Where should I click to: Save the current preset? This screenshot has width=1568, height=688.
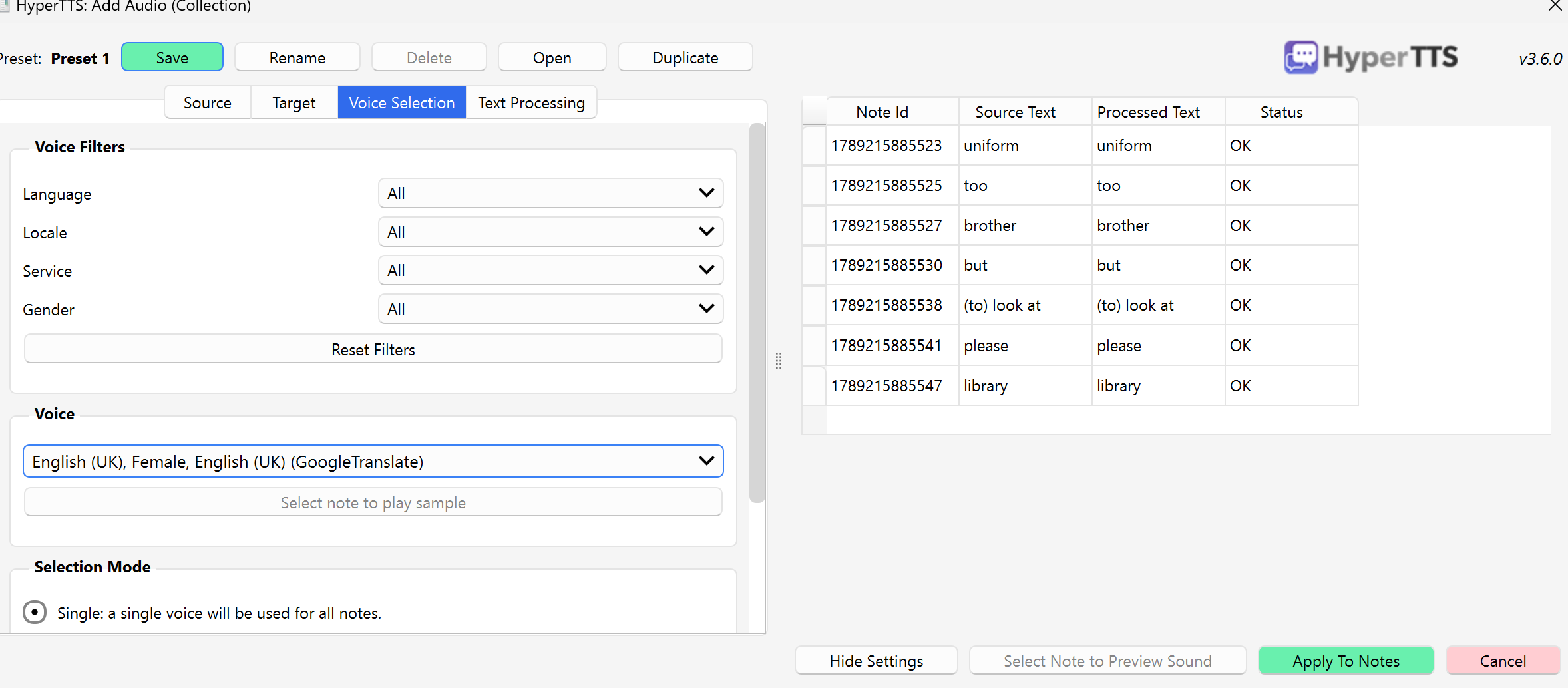[x=172, y=57]
